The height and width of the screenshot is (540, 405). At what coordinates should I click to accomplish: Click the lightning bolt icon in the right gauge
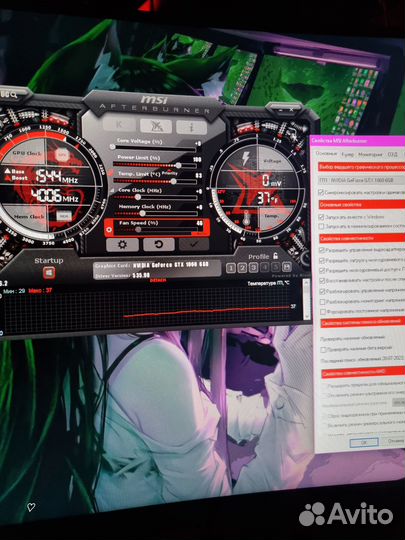pos(245,158)
